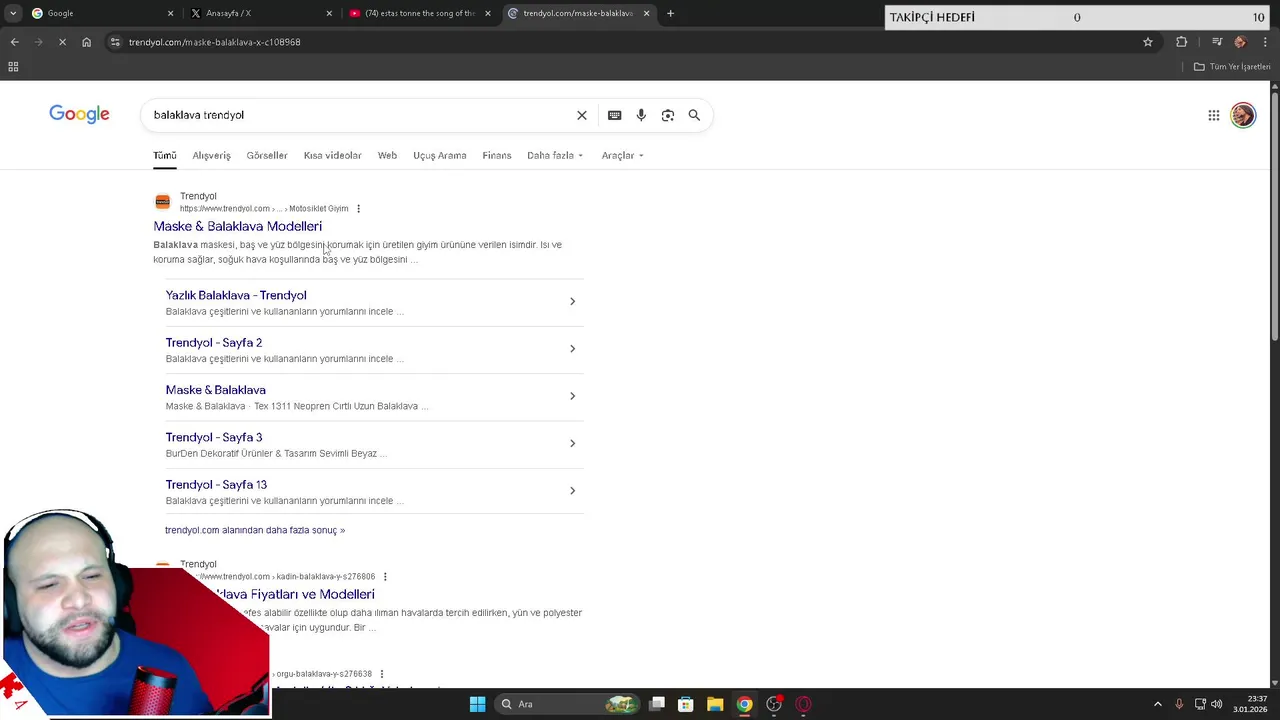
Task: Open the Tüm Yer İşaretleri bookmarks folder
Action: (x=1232, y=67)
